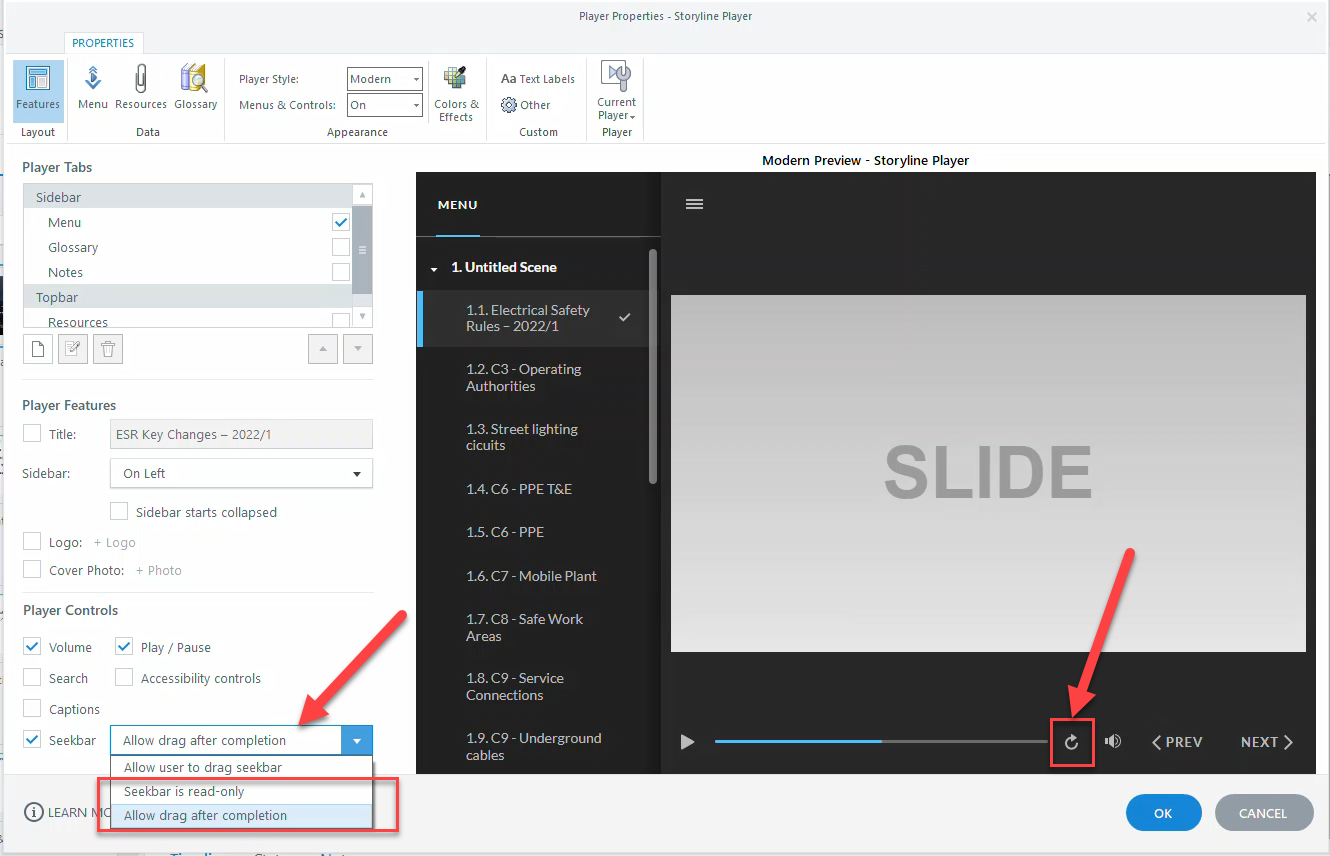Image resolution: width=1330 pixels, height=856 pixels.
Task: Select the PROPERTIES ribbon tab
Action: [103, 43]
